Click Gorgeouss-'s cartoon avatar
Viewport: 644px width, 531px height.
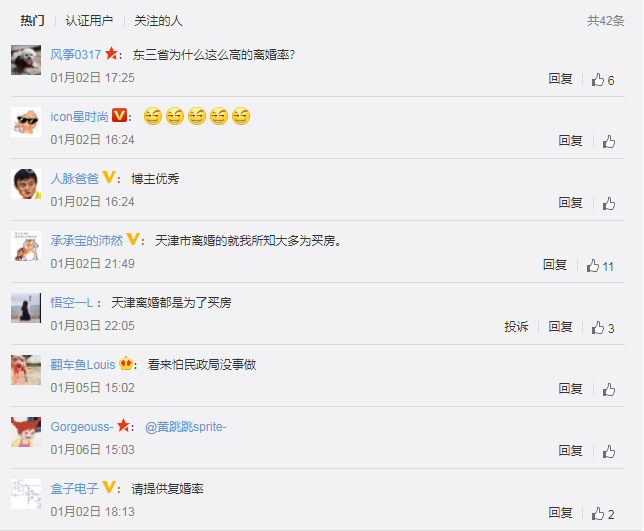coord(26,432)
